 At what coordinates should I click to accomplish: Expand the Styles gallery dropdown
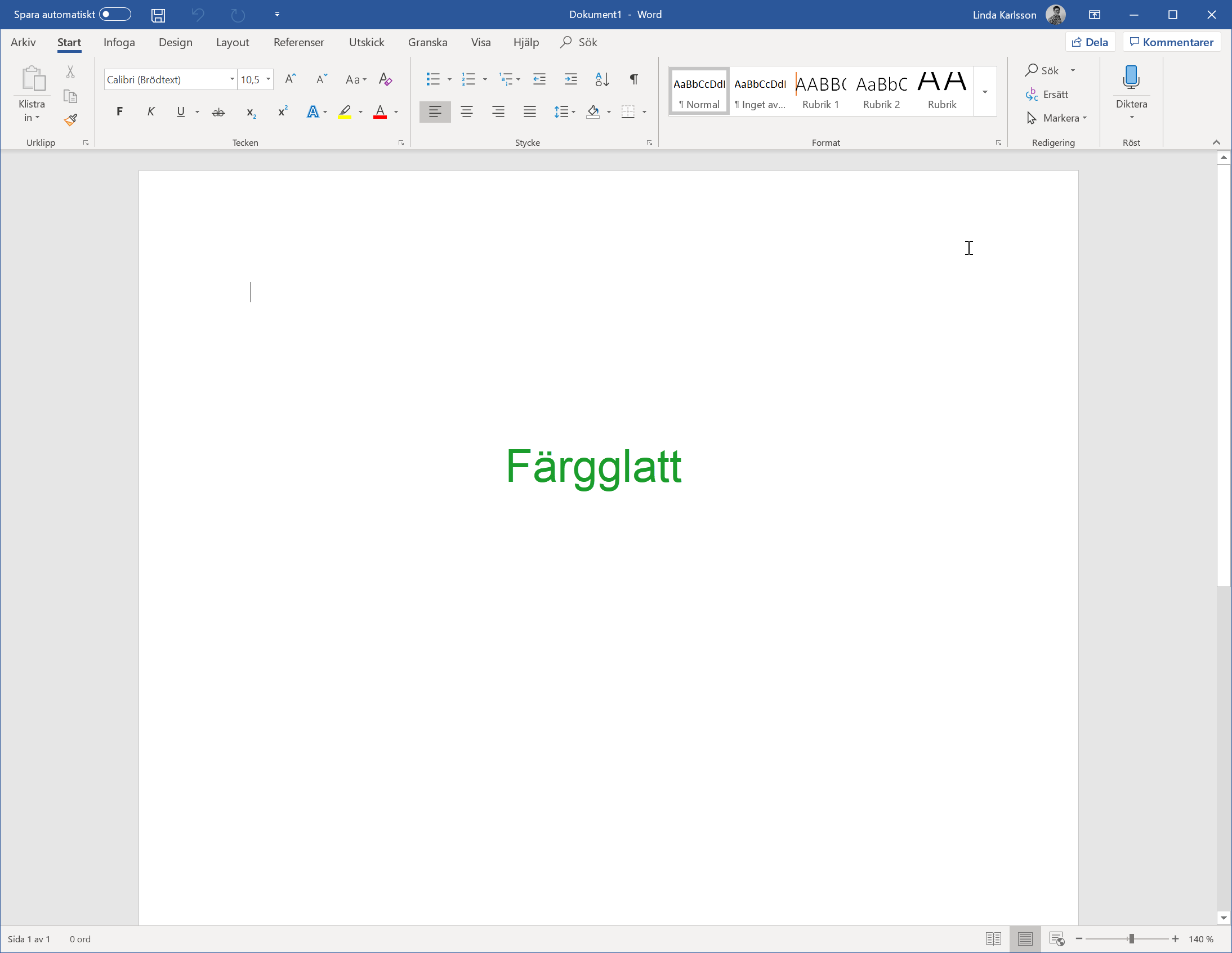[985, 92]
